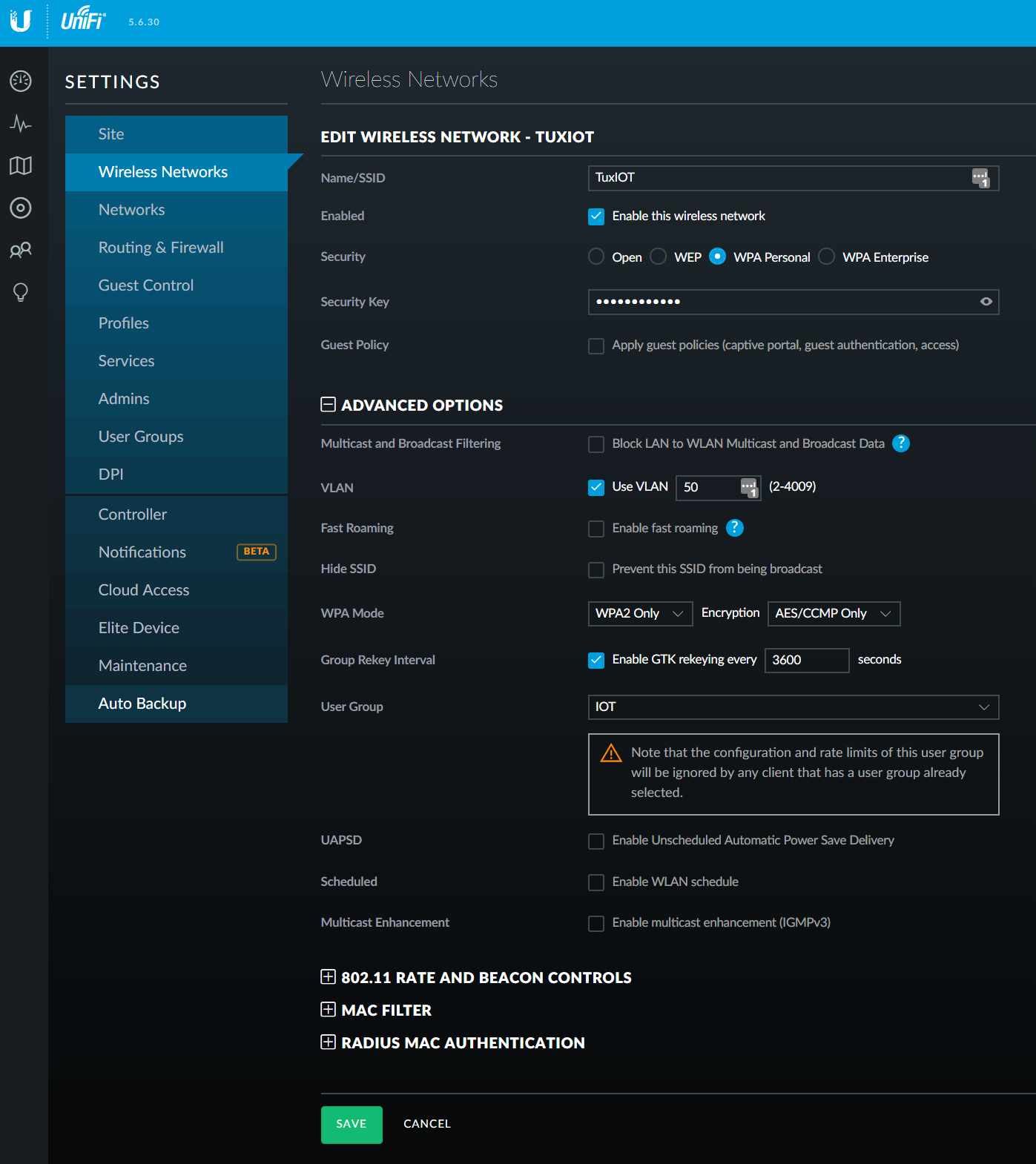Open the Dashboard gauge icon

[x=21, y=81]
